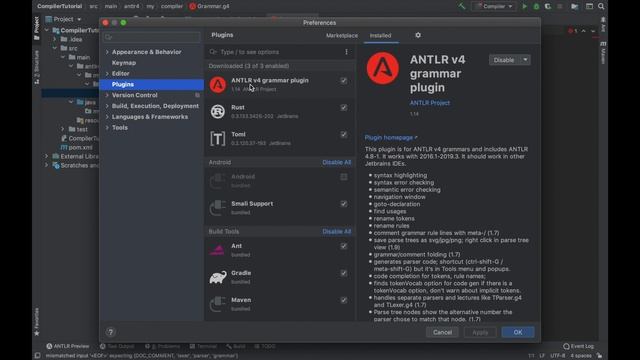Viewport: 640px width, 360px height.
Task: Select Scratches and Consoles tree item
Action: click(x=76, y=165)
